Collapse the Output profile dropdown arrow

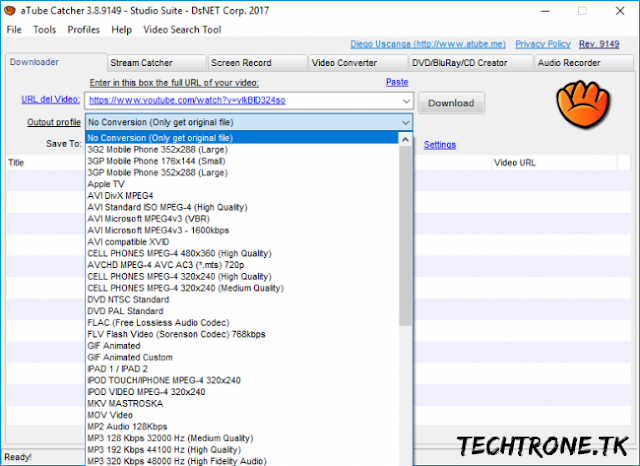coord(405,122)
